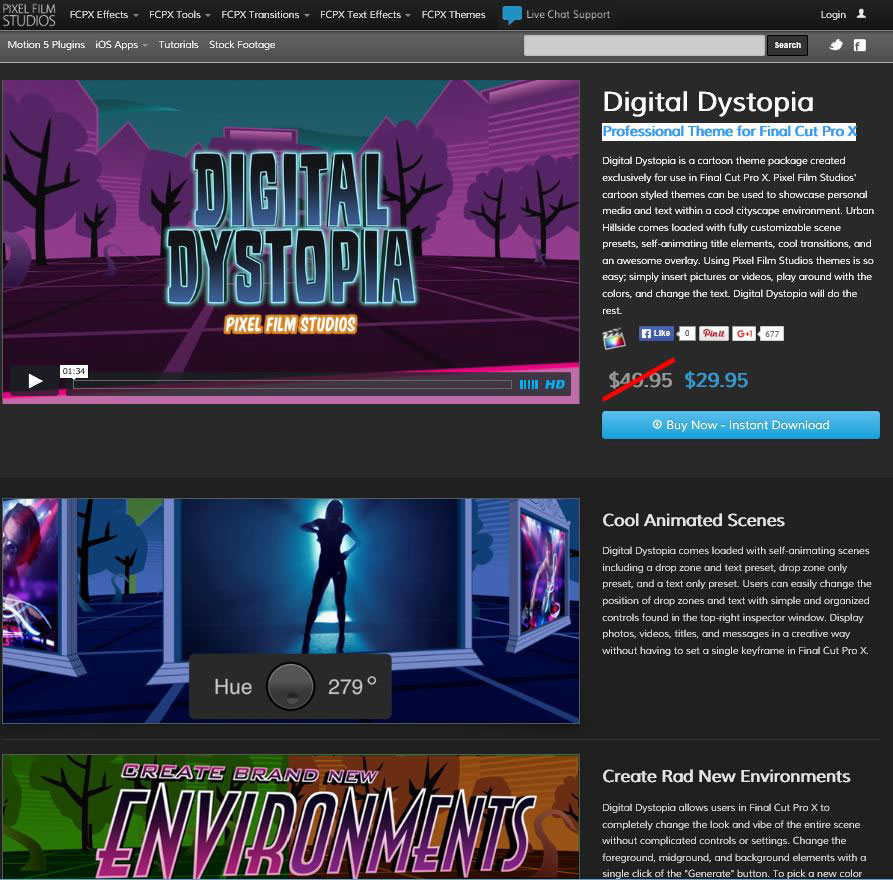893x880 pixels.
Task: Open the Live Chat Support bubble icon
Action: click(511, 15)
